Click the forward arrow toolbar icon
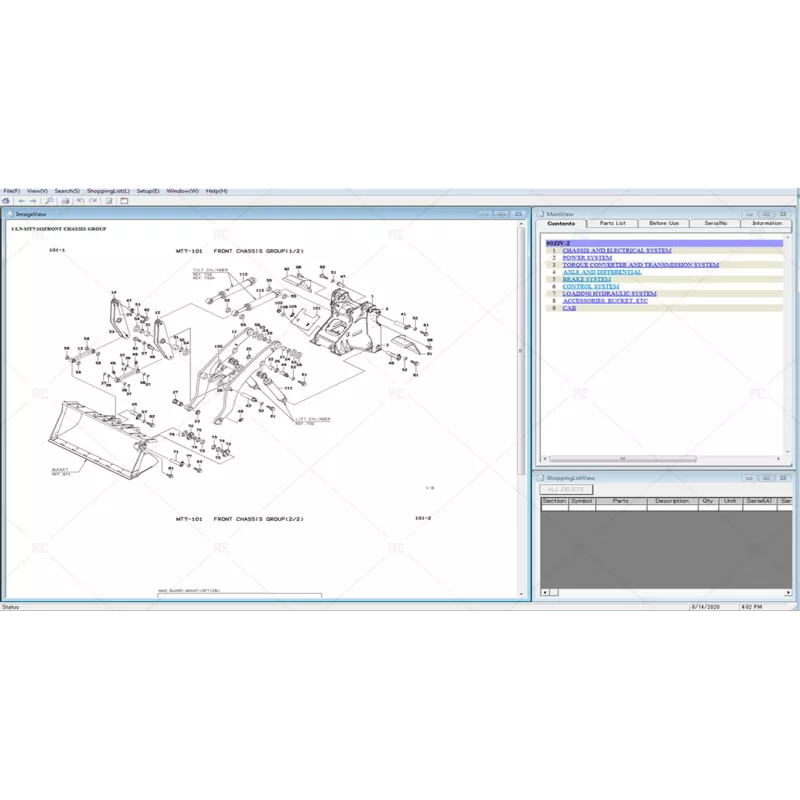Image resolution: width=800 pixels, height=800 pixels. pyautogui.click(x=34, y=200)
